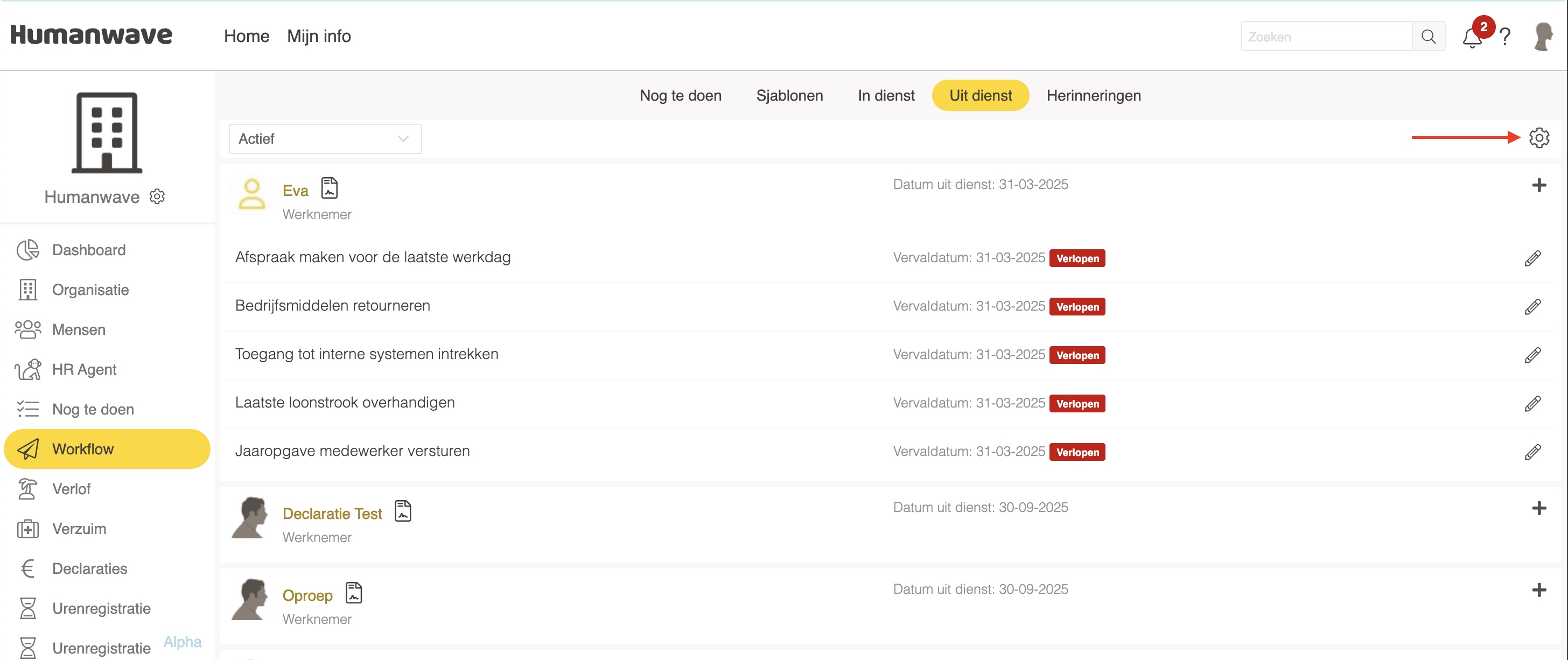Viewport: 1568px width, 660px height.
Task: Open Humanwave organisation settings gear
Action: tap(157, 196)
